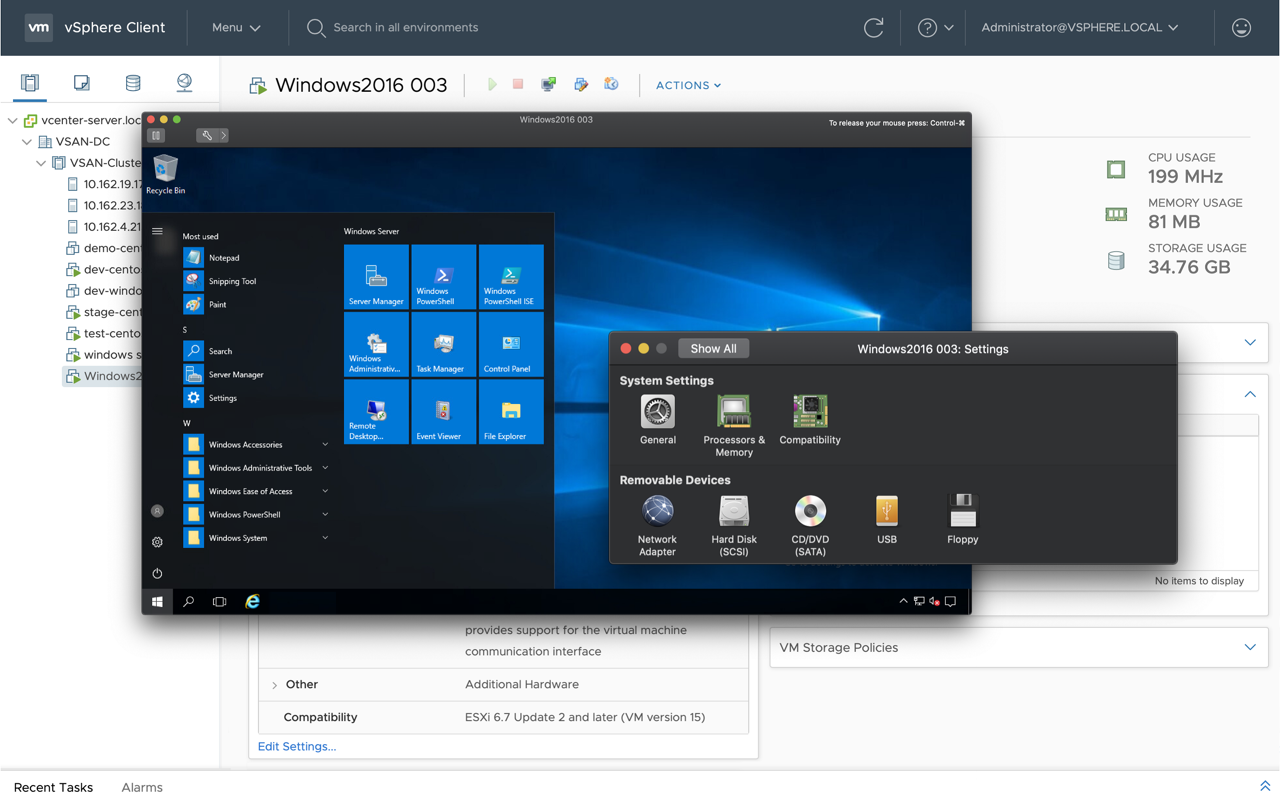
Task: Click the Edit Settings link
Action: click(297, 747)
